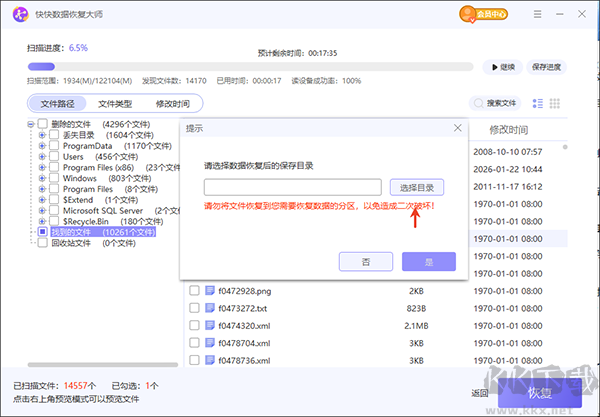Viewport: 600px width, 417px height.
Task: Expand the Windows tree node
Action: (x=42, y=178)
